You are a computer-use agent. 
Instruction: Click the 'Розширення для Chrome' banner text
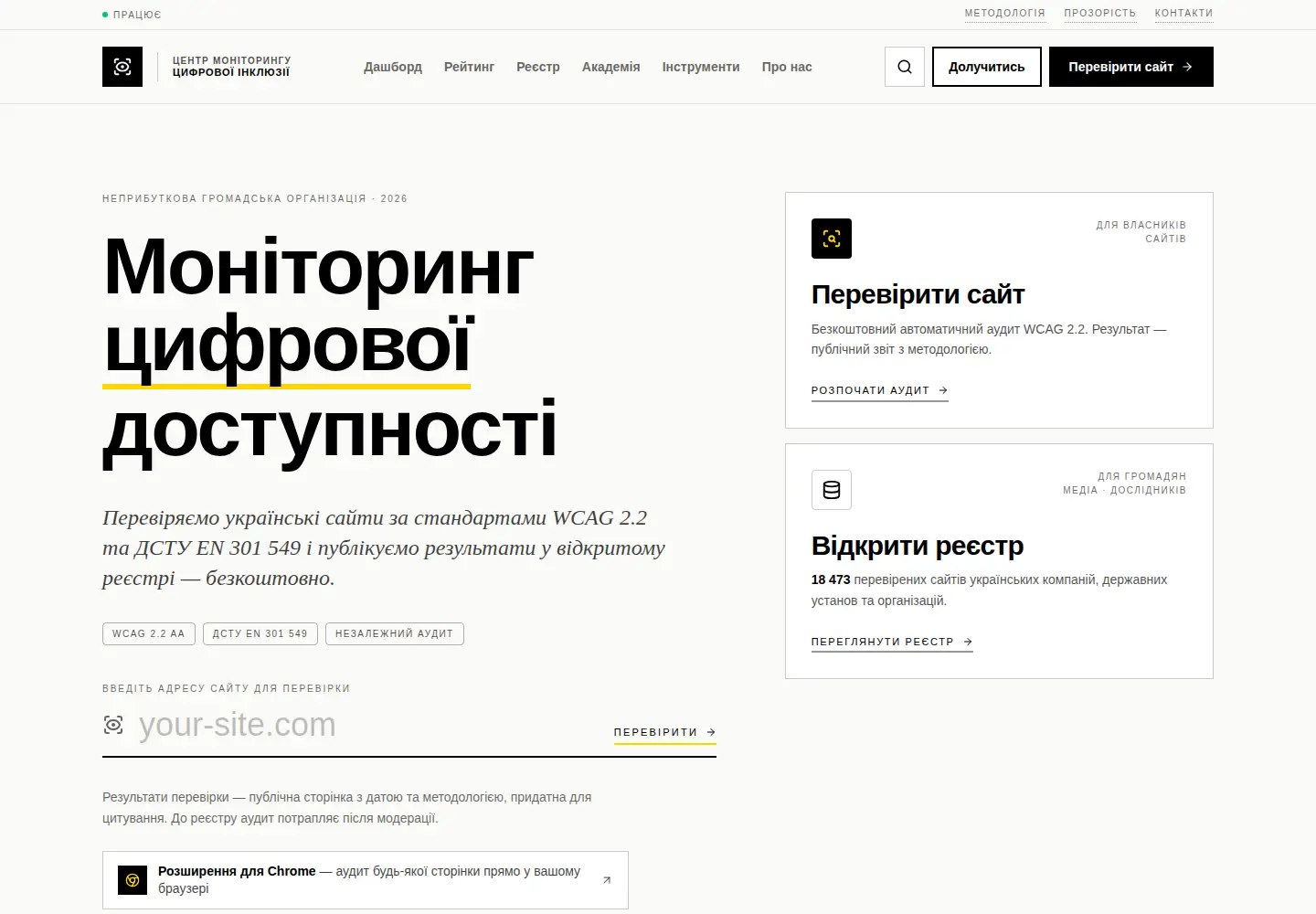coord(237,871)
